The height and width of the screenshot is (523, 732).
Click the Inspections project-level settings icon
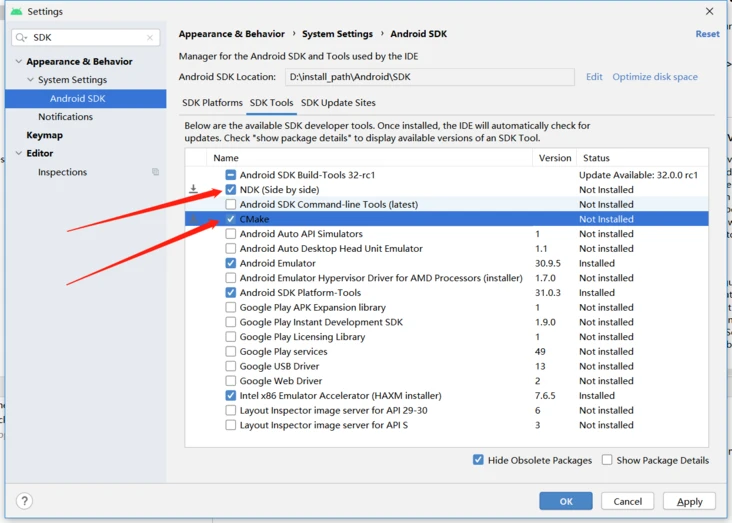click(155, 172)
